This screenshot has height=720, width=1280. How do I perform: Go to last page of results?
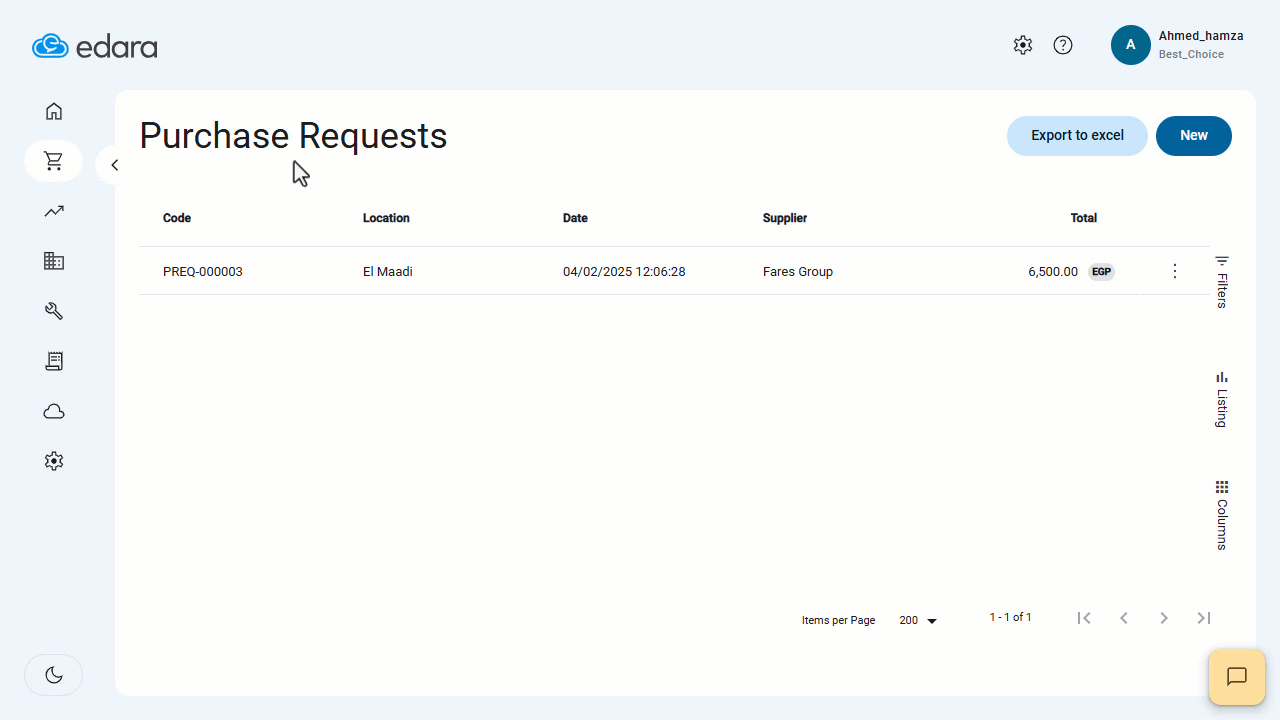(x=1204, y=618)
